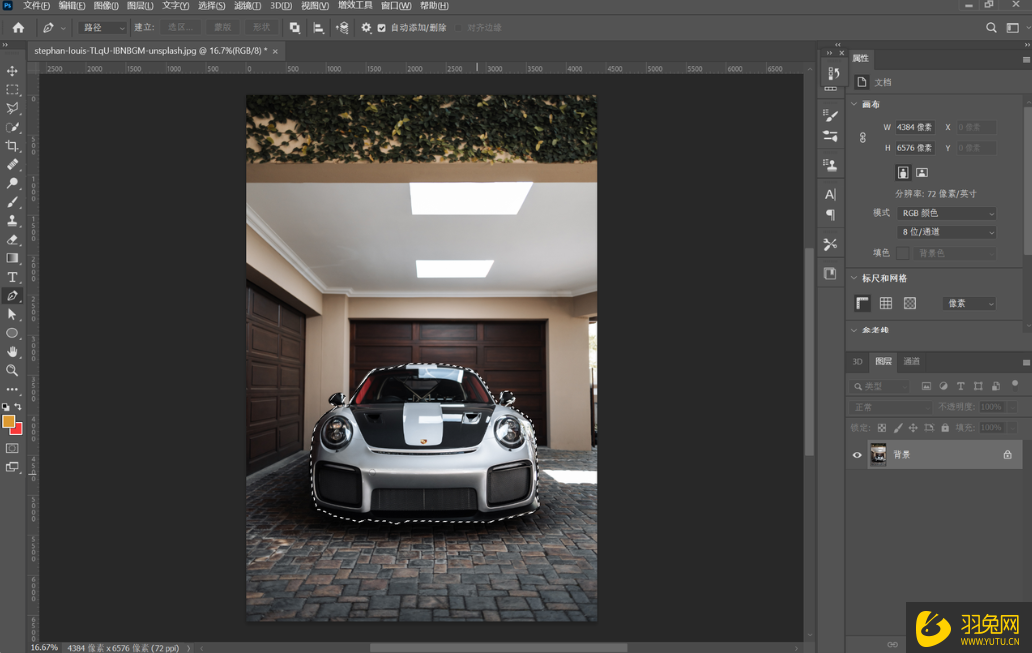Select the Clone Stamp tool

click(x=12, y=221)
